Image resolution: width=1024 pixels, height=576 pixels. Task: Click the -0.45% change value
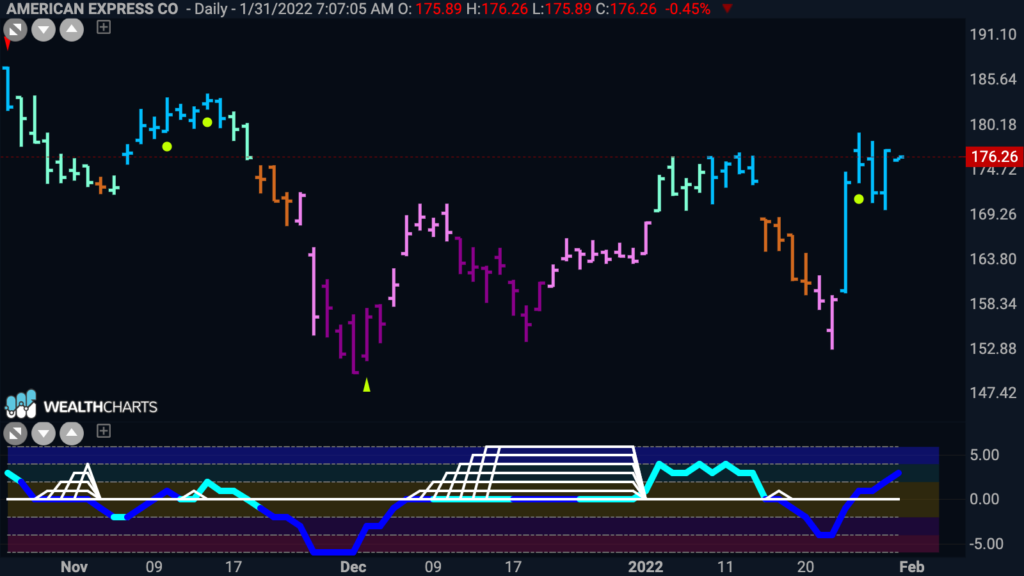[x=688, y=9]
